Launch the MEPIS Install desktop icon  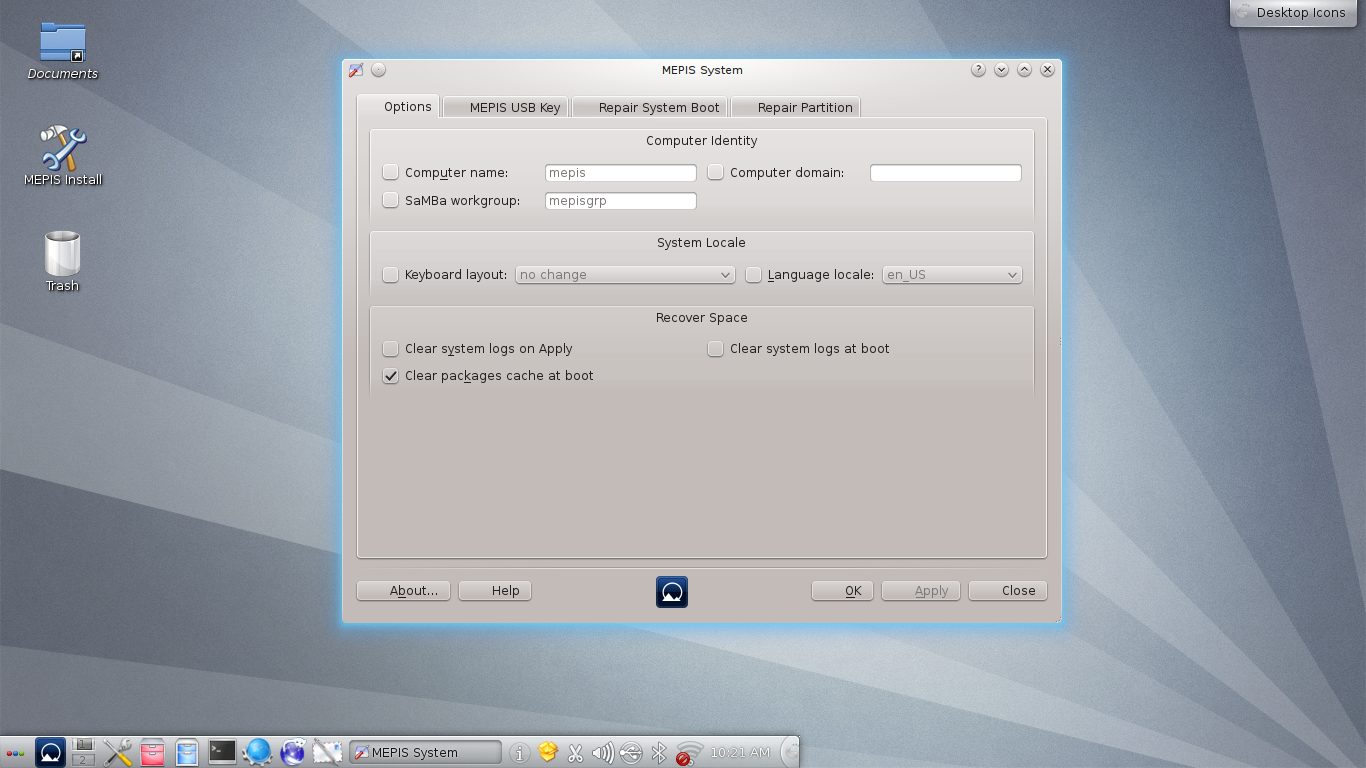coord(62,157)
